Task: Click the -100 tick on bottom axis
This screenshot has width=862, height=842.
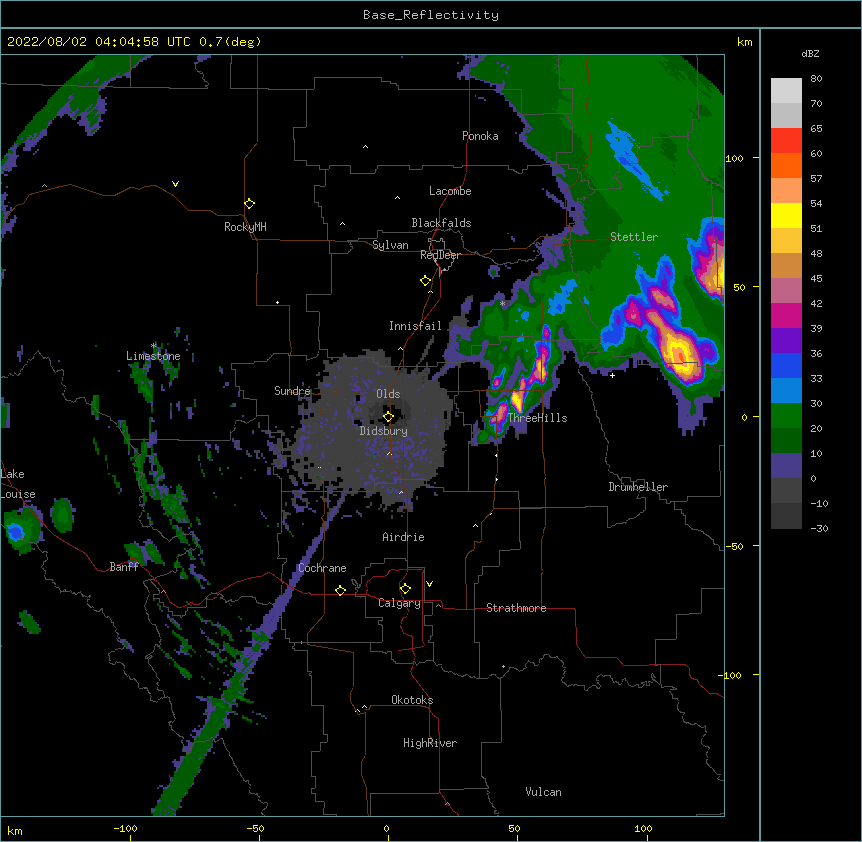Action: (126, 828)
